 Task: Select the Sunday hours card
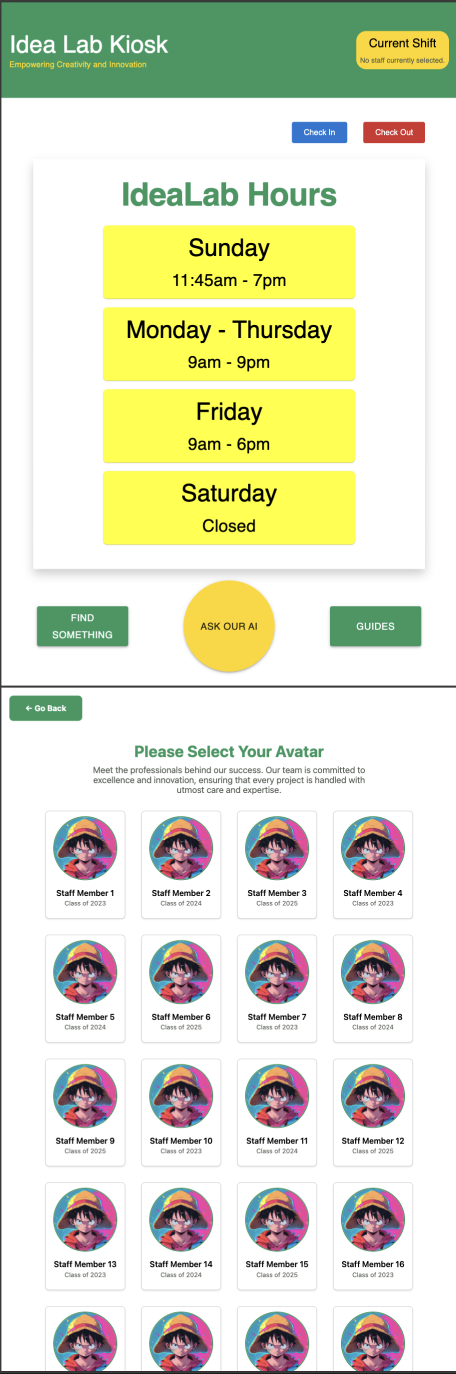(229, 262)
